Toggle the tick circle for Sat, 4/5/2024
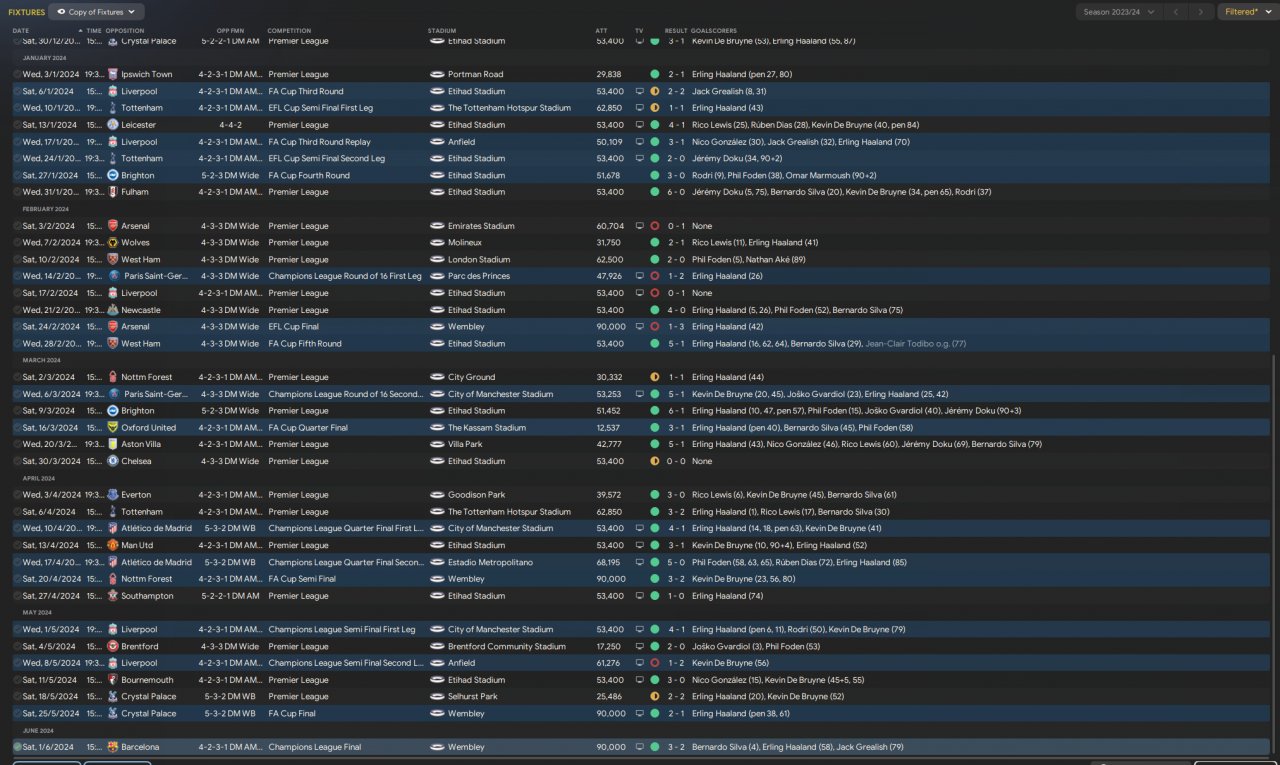 point(17,647)
